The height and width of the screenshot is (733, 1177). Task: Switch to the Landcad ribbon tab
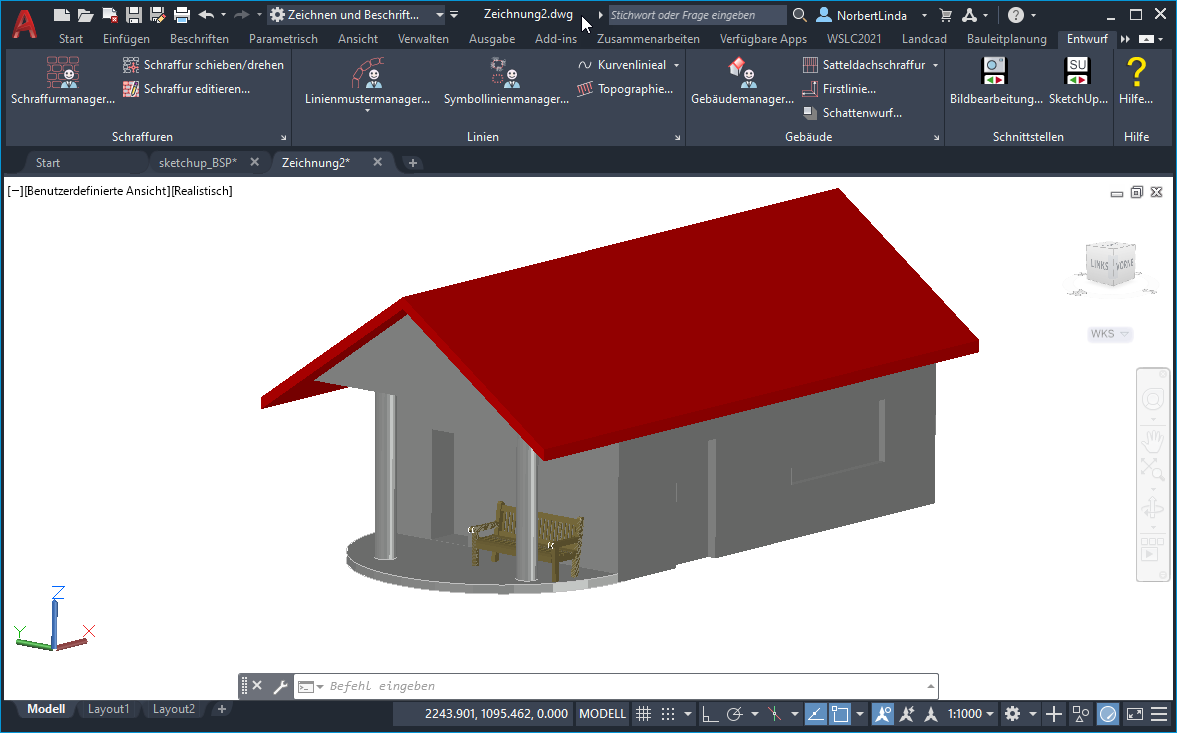924,39
